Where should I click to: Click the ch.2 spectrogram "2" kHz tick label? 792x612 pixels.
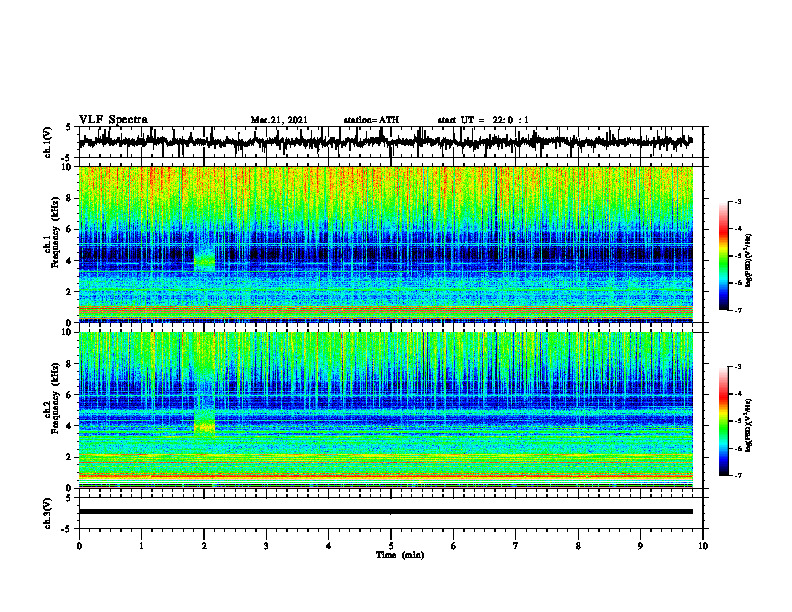point(70,457)
